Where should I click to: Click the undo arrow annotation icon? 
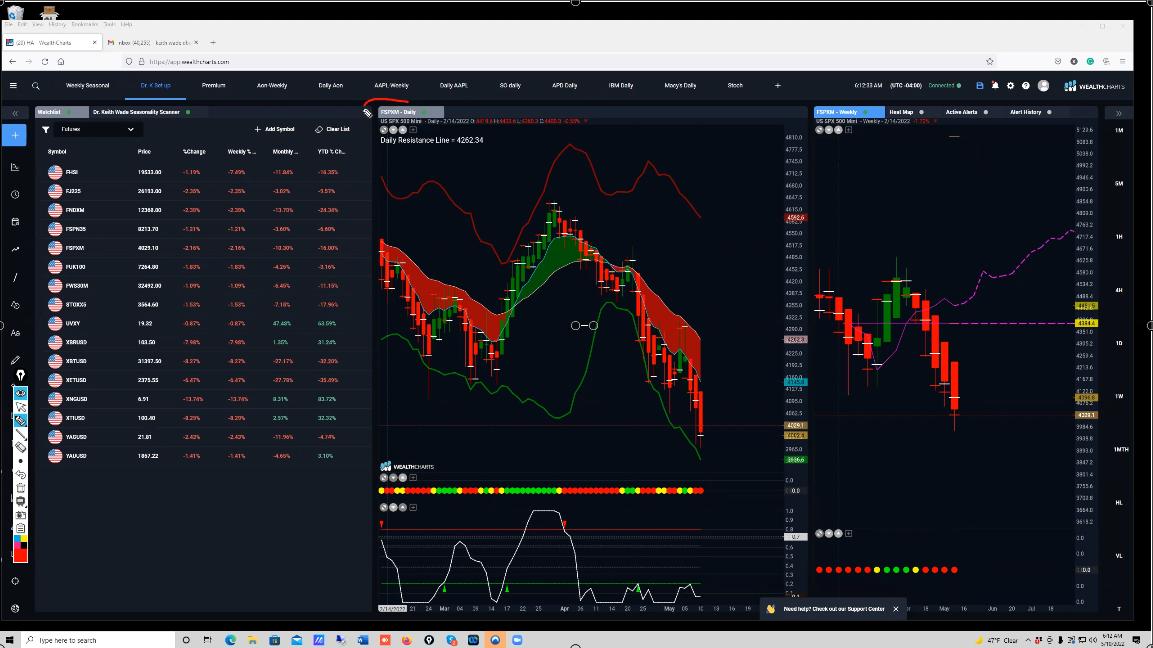coord(21,475)
